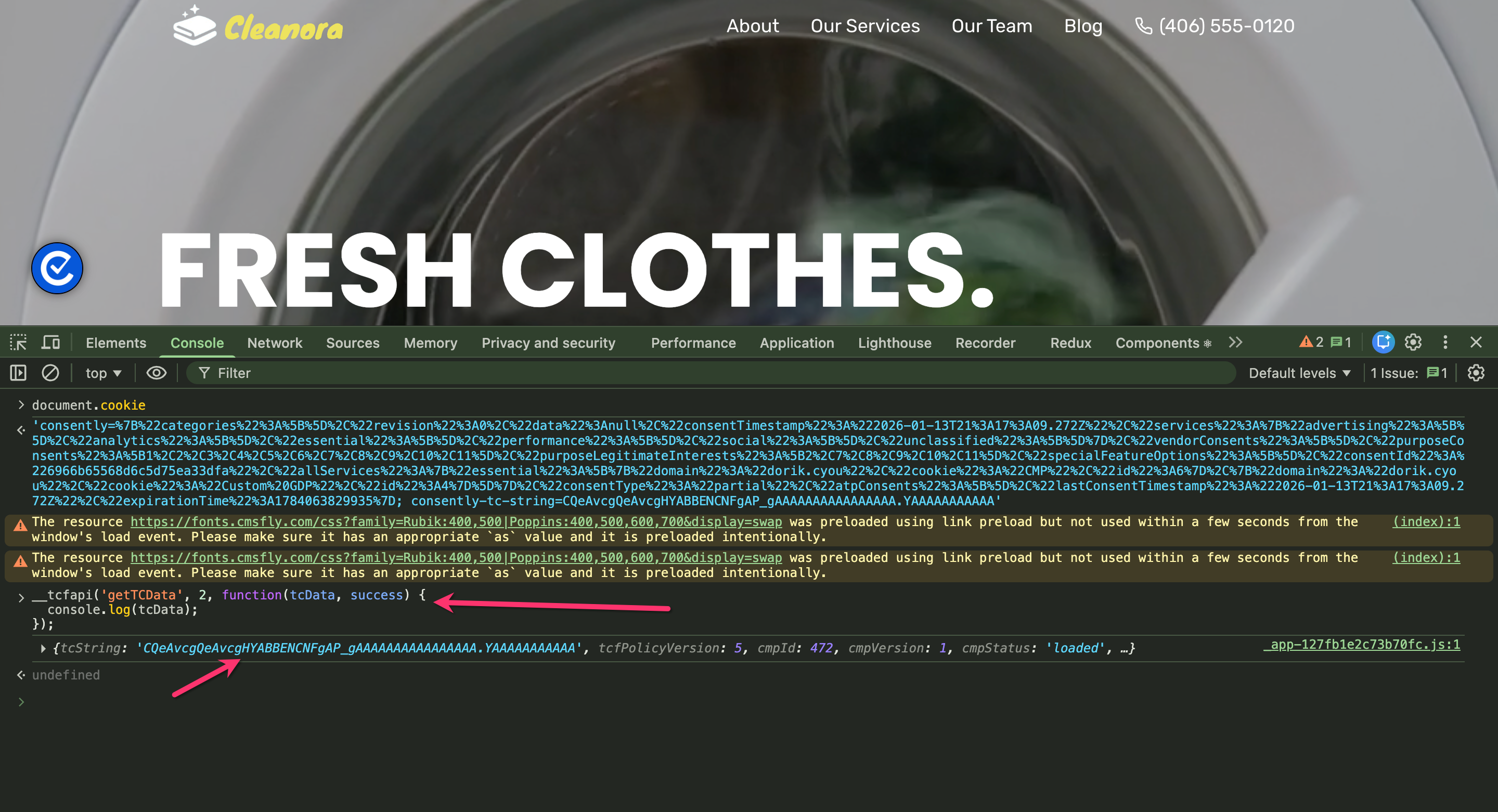The height and width of the screenshot is (812, 1498).
Task: Show more DevTools tabs chevron
Action: [x=1236, y=343]
